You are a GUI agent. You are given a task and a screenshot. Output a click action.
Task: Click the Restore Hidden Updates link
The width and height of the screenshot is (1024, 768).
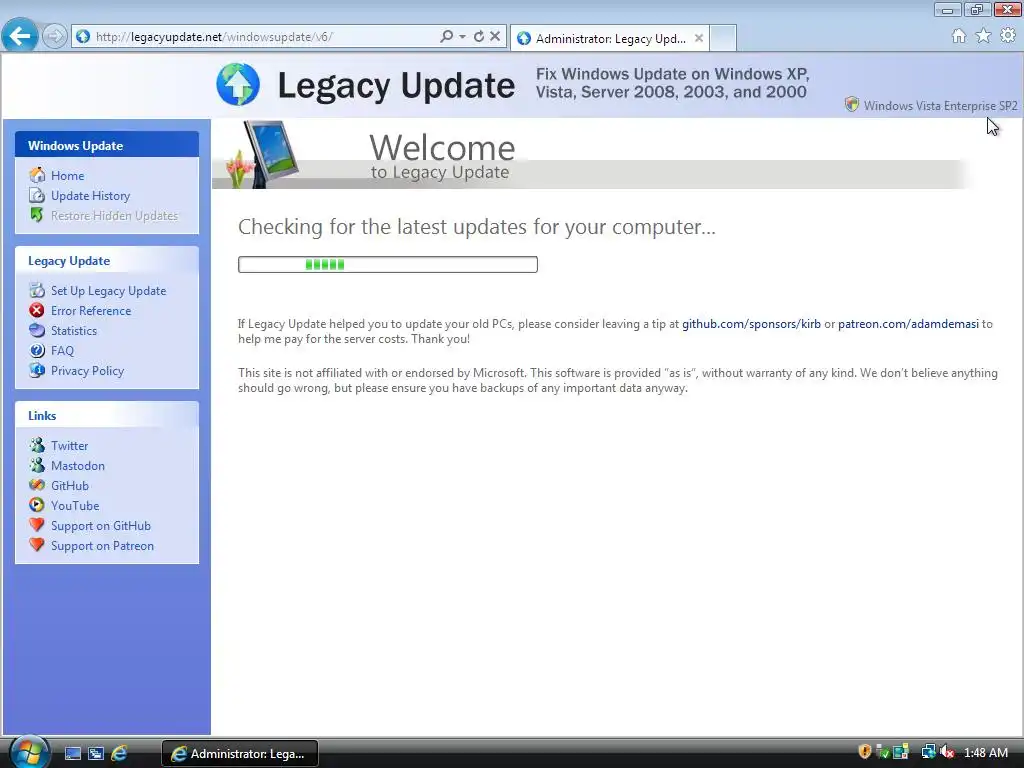[x=114, y=216]
